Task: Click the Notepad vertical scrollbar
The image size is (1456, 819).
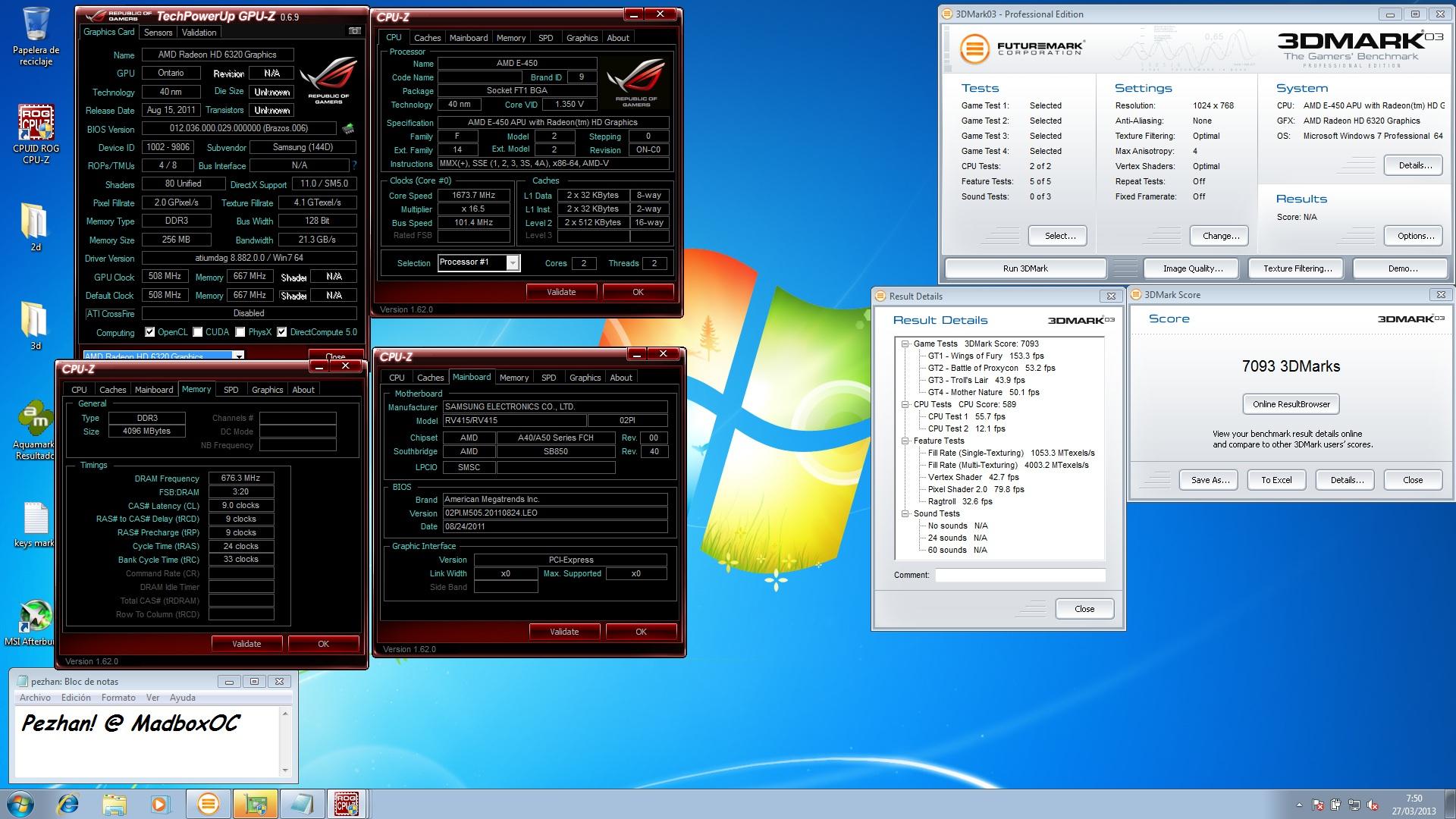Action: tap(285, 742)
